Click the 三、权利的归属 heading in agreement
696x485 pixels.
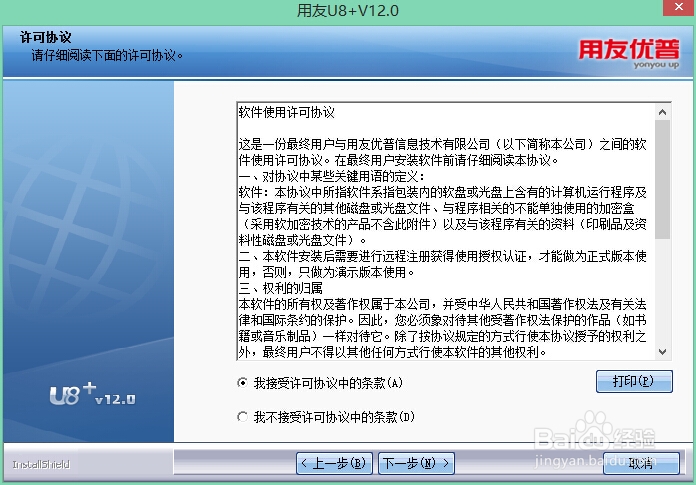coord(281,288)
